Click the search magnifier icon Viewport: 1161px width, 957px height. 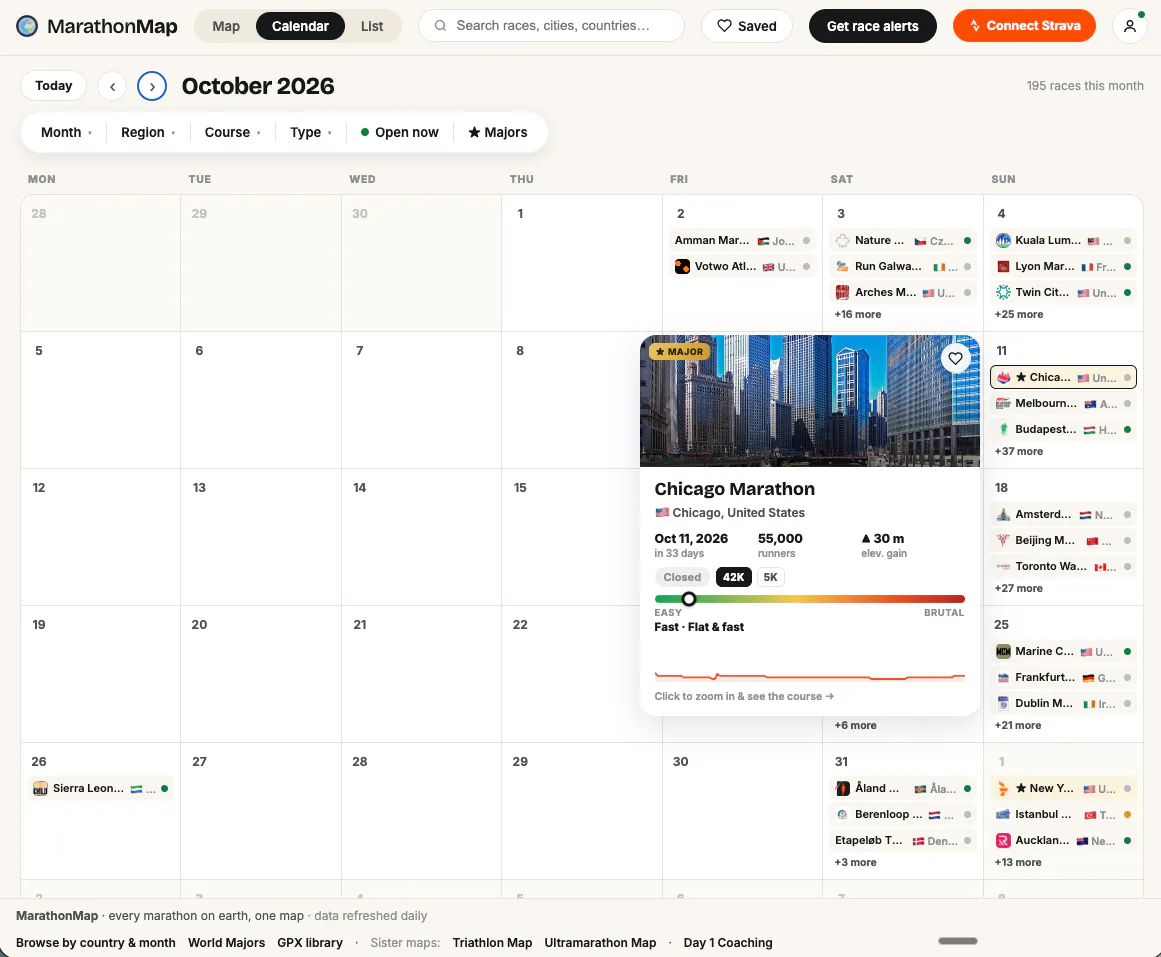(440, 26)
